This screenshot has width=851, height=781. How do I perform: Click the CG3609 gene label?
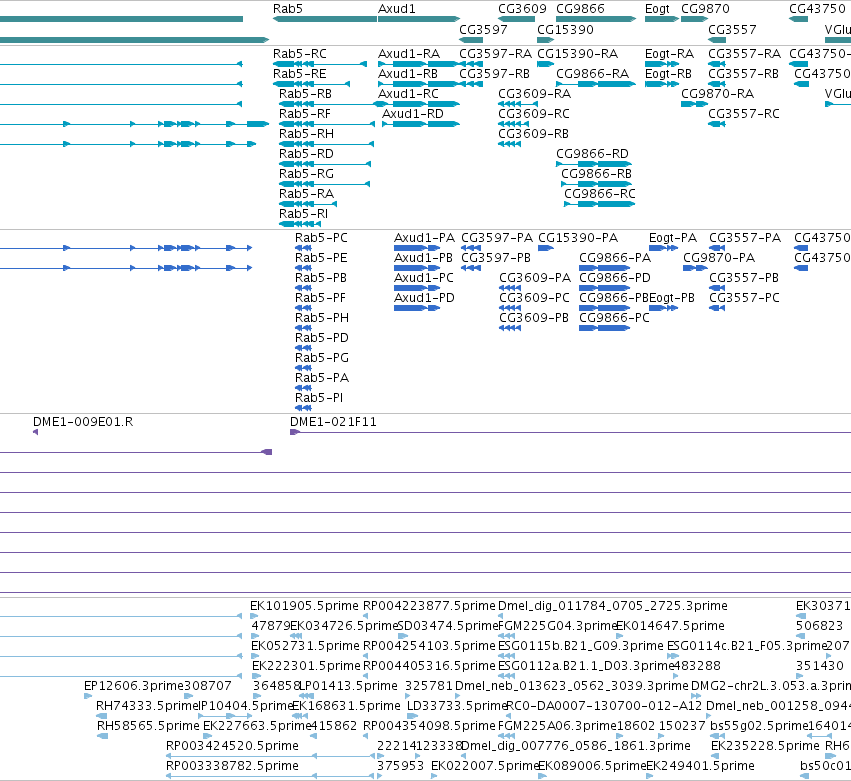pos(522,9)
